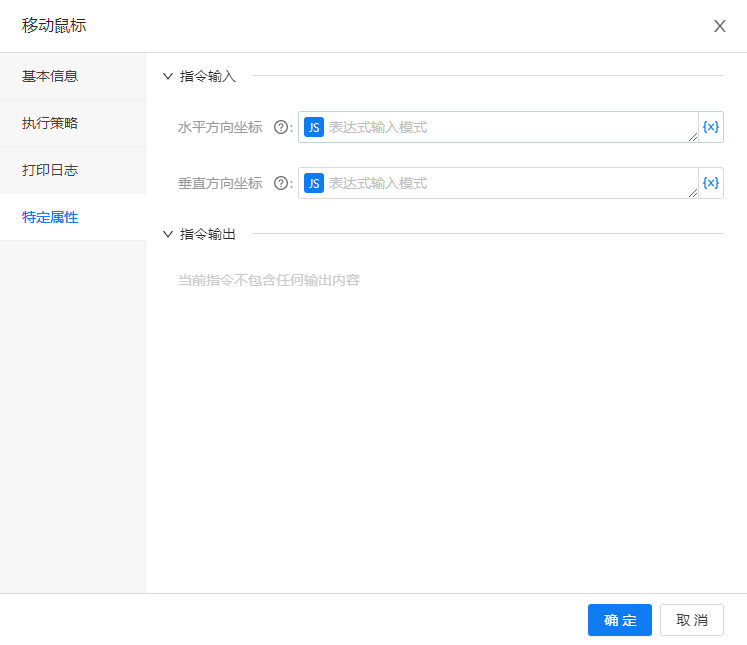The height and width of the screenshot is (645, 747).
Task: Click the 水平方向坐标 field label
Action: click(x=220, y=127)
